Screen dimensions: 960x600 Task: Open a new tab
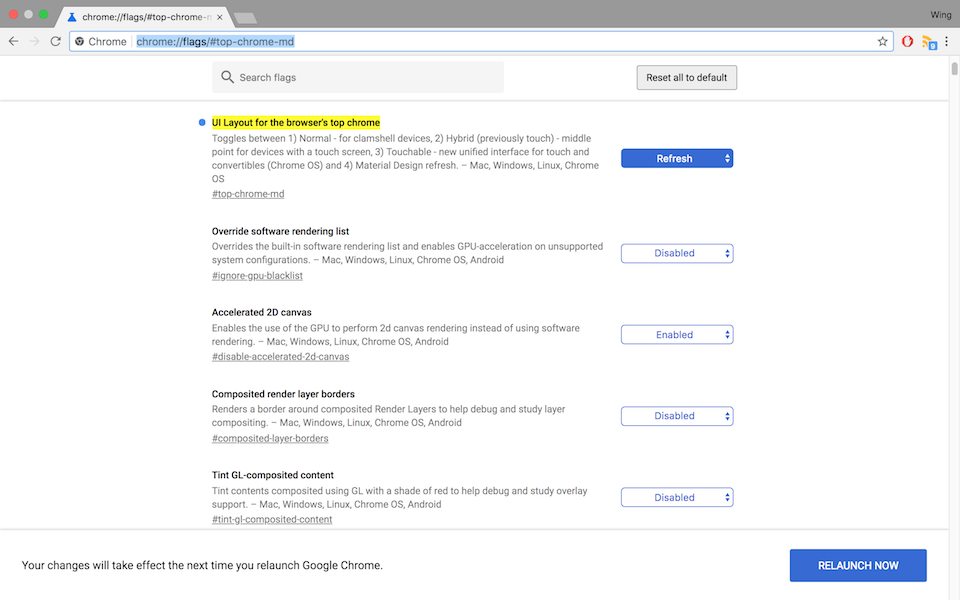click(245, 18)
